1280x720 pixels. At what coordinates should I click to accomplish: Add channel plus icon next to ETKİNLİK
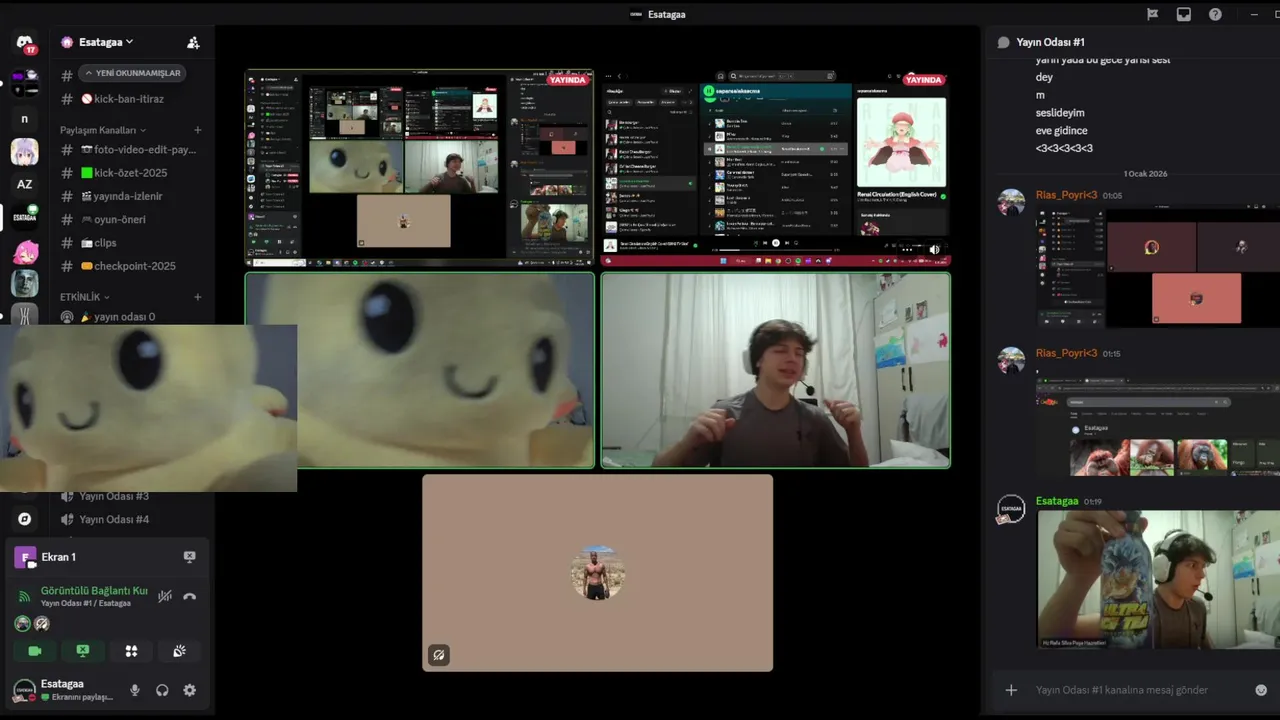click(x=197, y=297)
